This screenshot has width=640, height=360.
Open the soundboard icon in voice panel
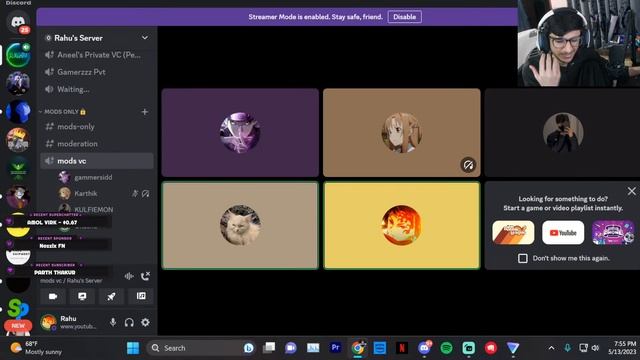click(141, 296)
